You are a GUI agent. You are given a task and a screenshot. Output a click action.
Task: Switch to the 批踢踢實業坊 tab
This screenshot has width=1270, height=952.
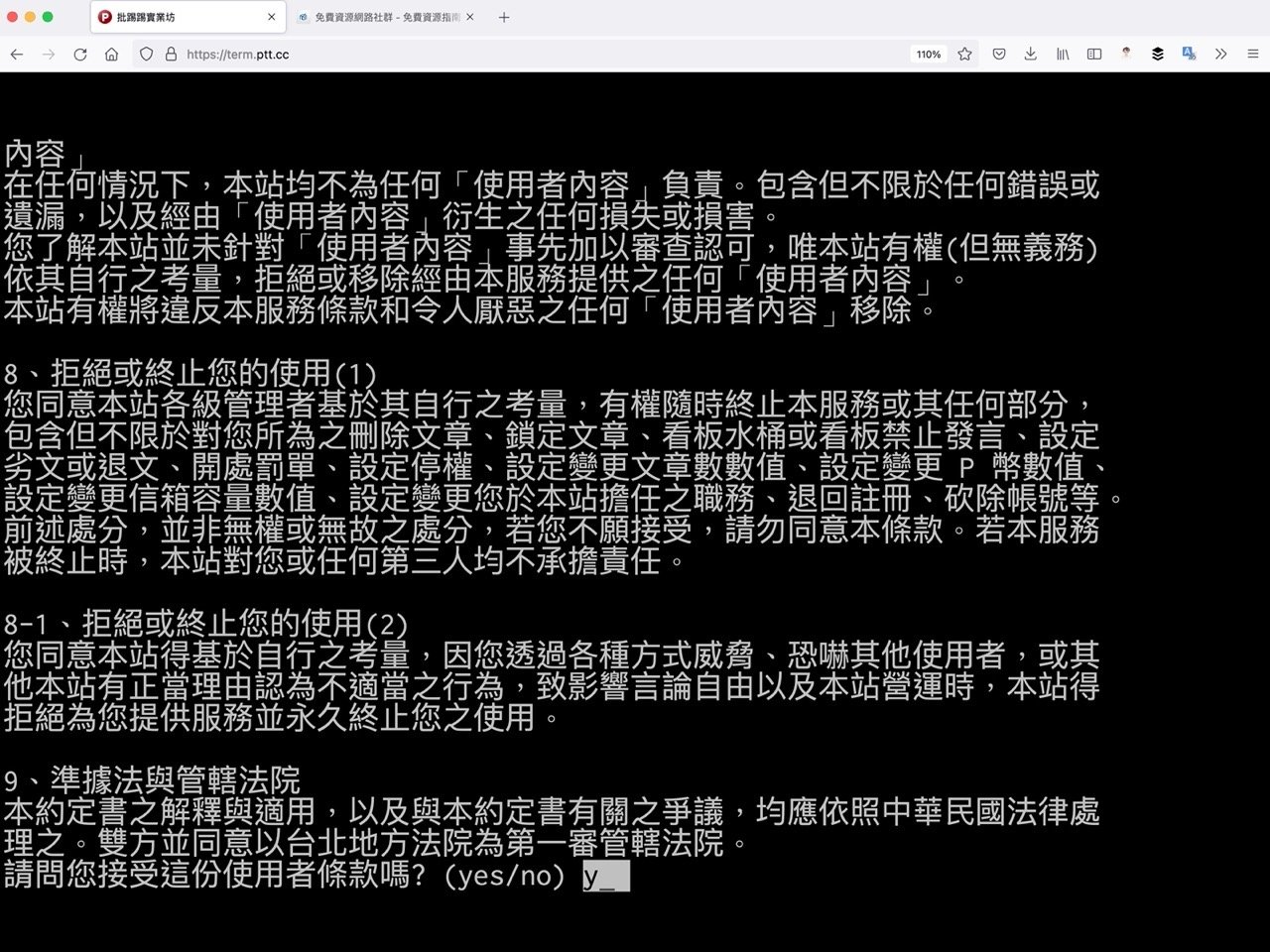(188, 17)
